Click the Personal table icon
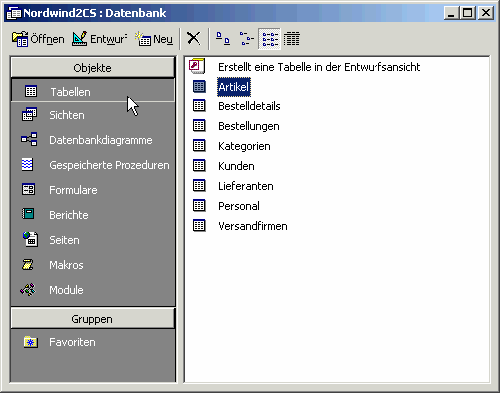Viewport: 500px width, 393px height. coord(199,206)
